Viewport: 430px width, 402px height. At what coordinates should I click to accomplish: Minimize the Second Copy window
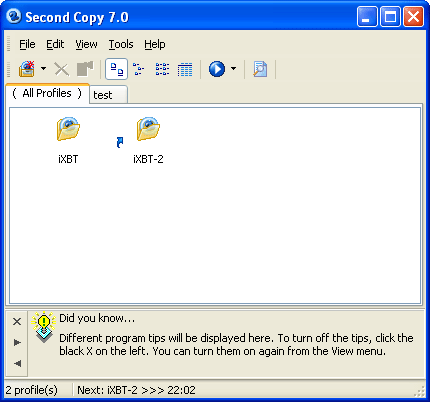(x=367, y=16)
